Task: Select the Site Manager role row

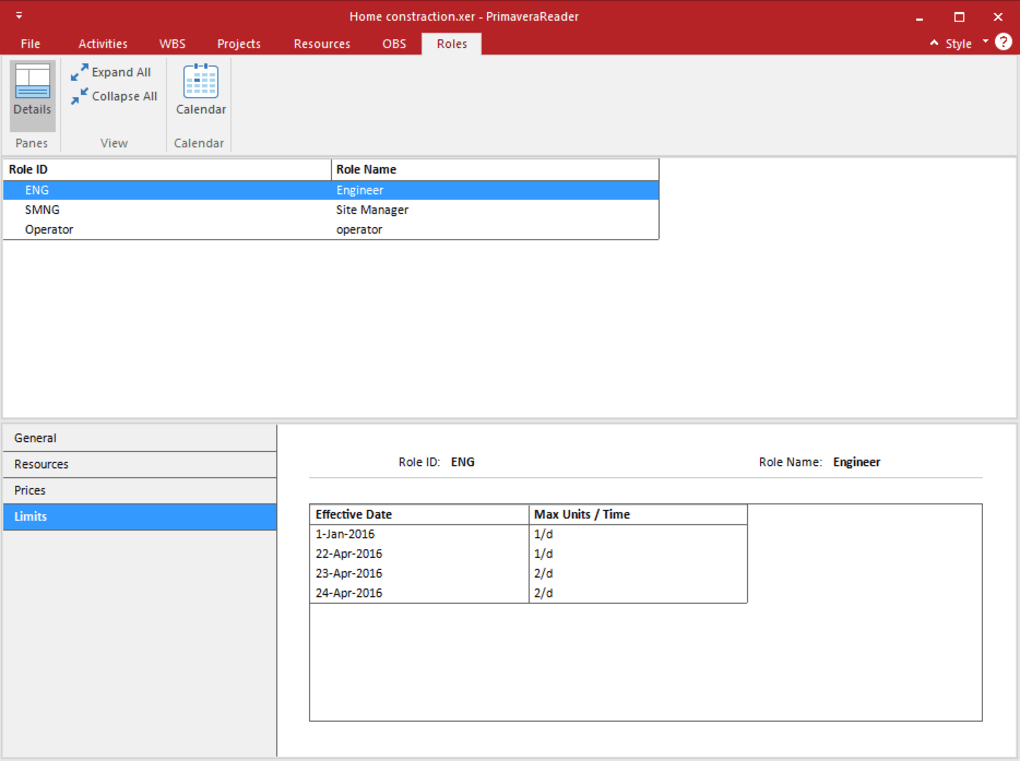Action: (330, 210)
